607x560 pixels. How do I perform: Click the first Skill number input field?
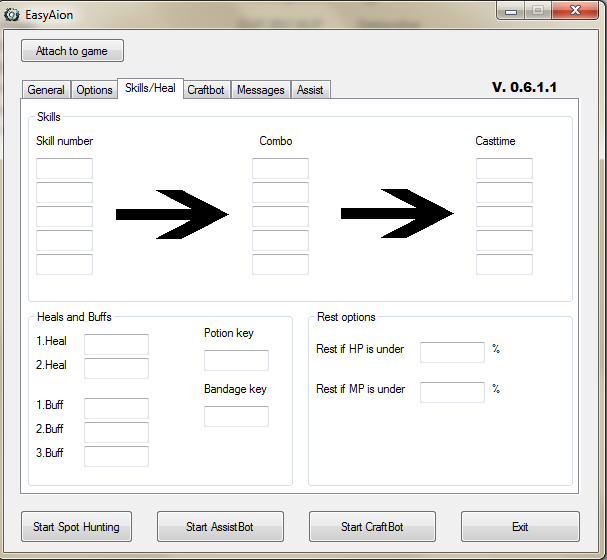[x=64, y=169]
